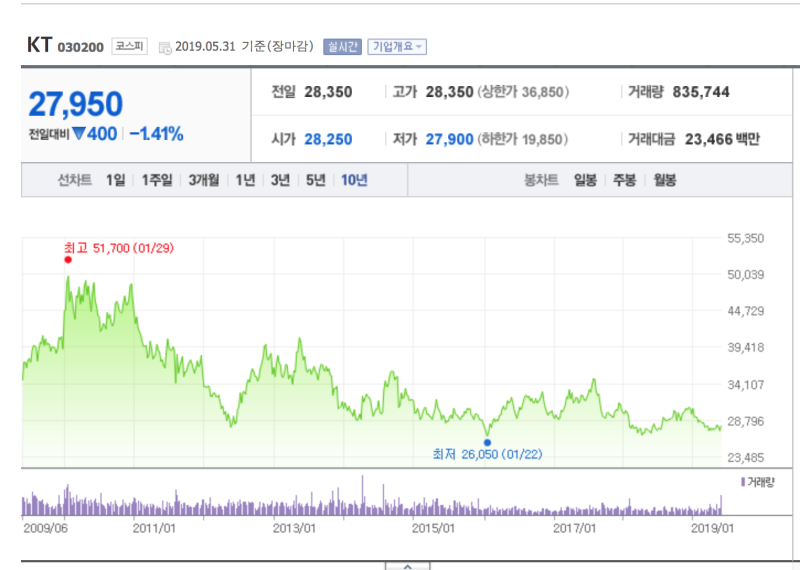The image size is (800, 570).
Task: Click the collapse chevron at chart bottom
Action: 408,566
